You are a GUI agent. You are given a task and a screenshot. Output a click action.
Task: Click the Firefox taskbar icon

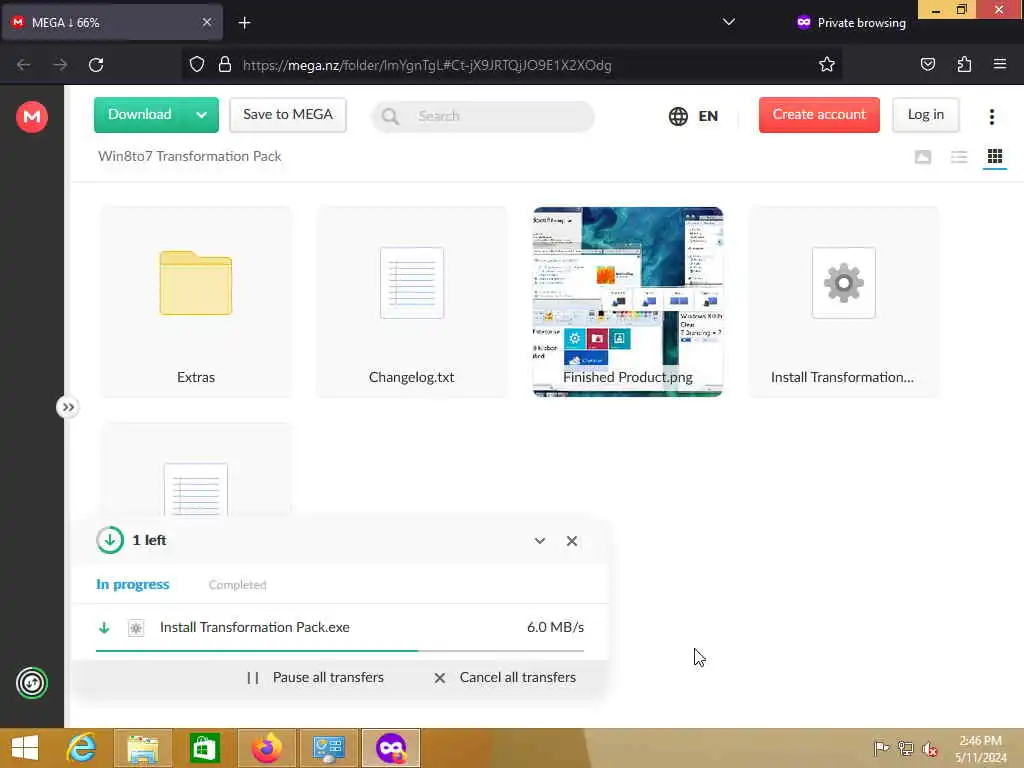point(266,748)
